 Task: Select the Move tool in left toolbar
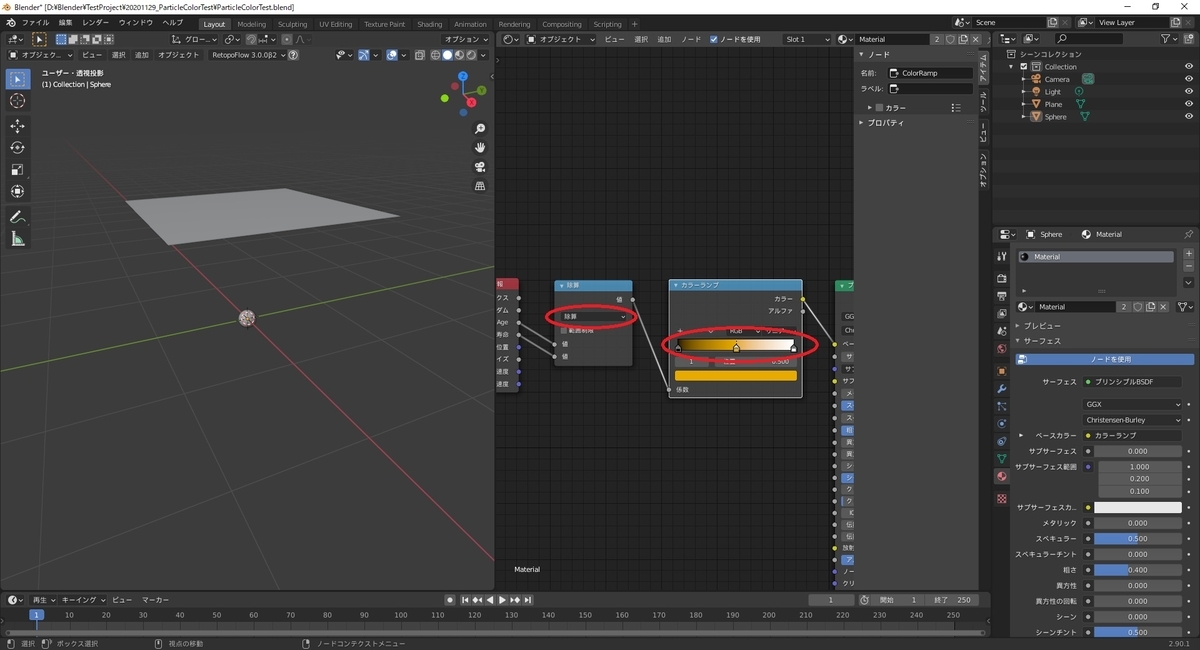(17, 126)
